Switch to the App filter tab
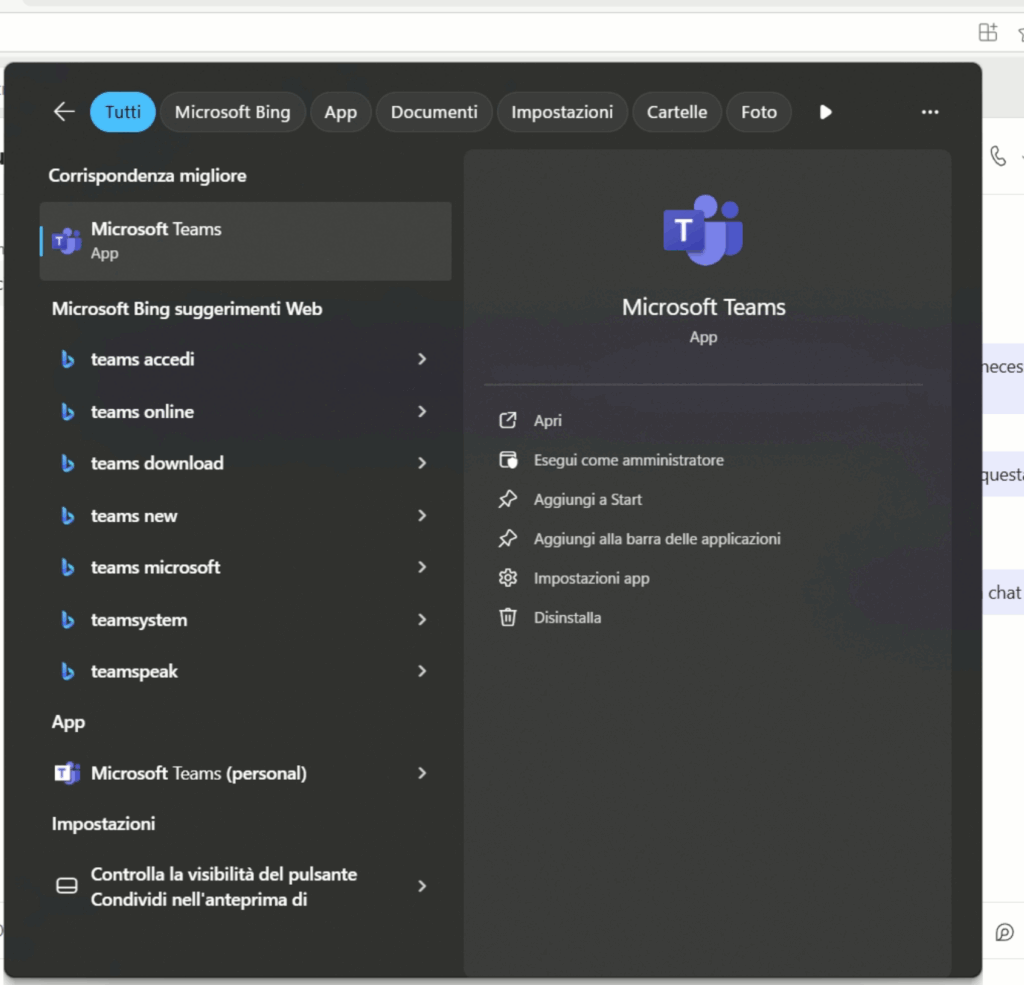 pos(340,112)
